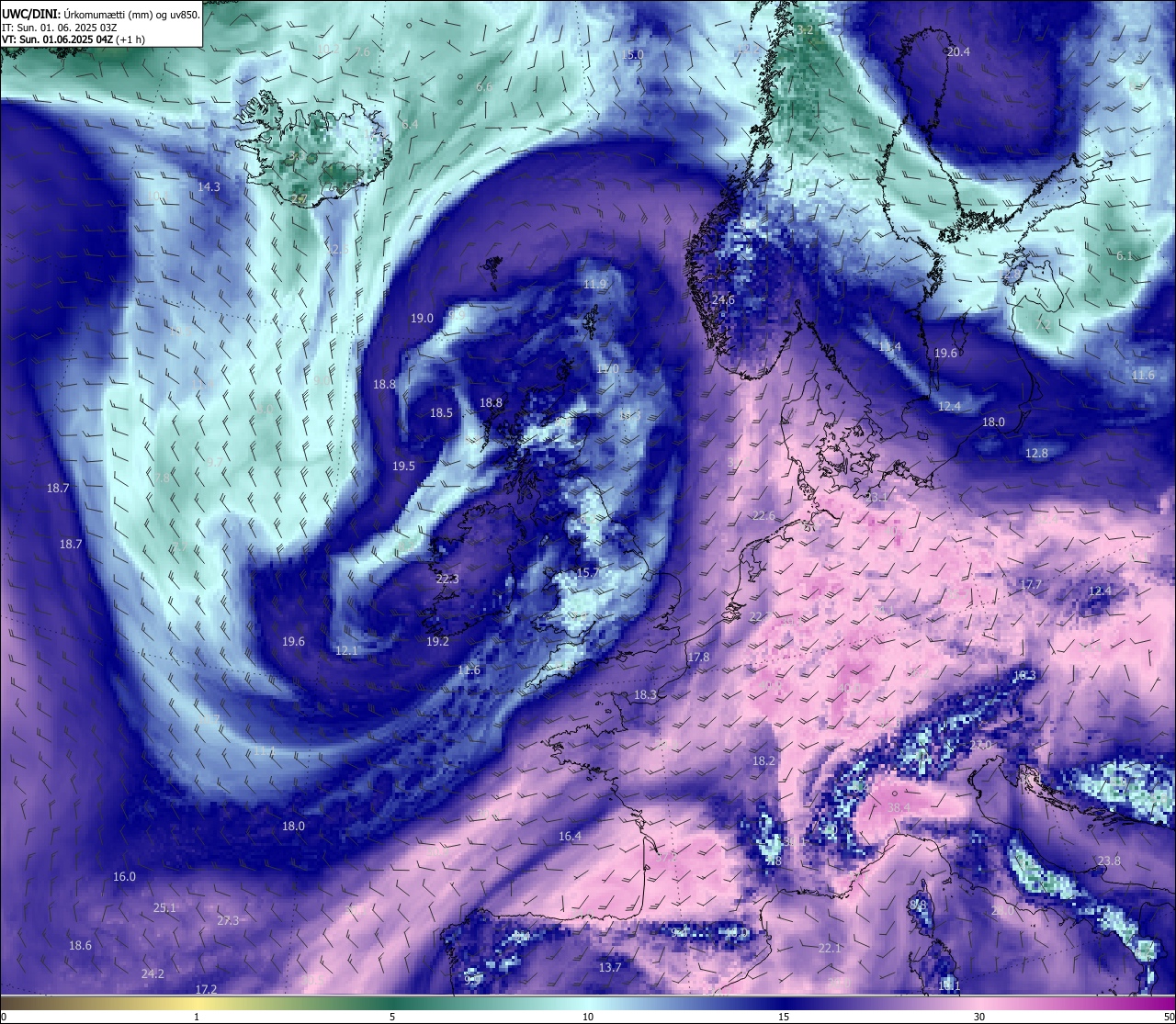This screenshot has width=1176, height=1024.
Task: Click the 16.4 value in Bay of Biscay
Action: 570,837
